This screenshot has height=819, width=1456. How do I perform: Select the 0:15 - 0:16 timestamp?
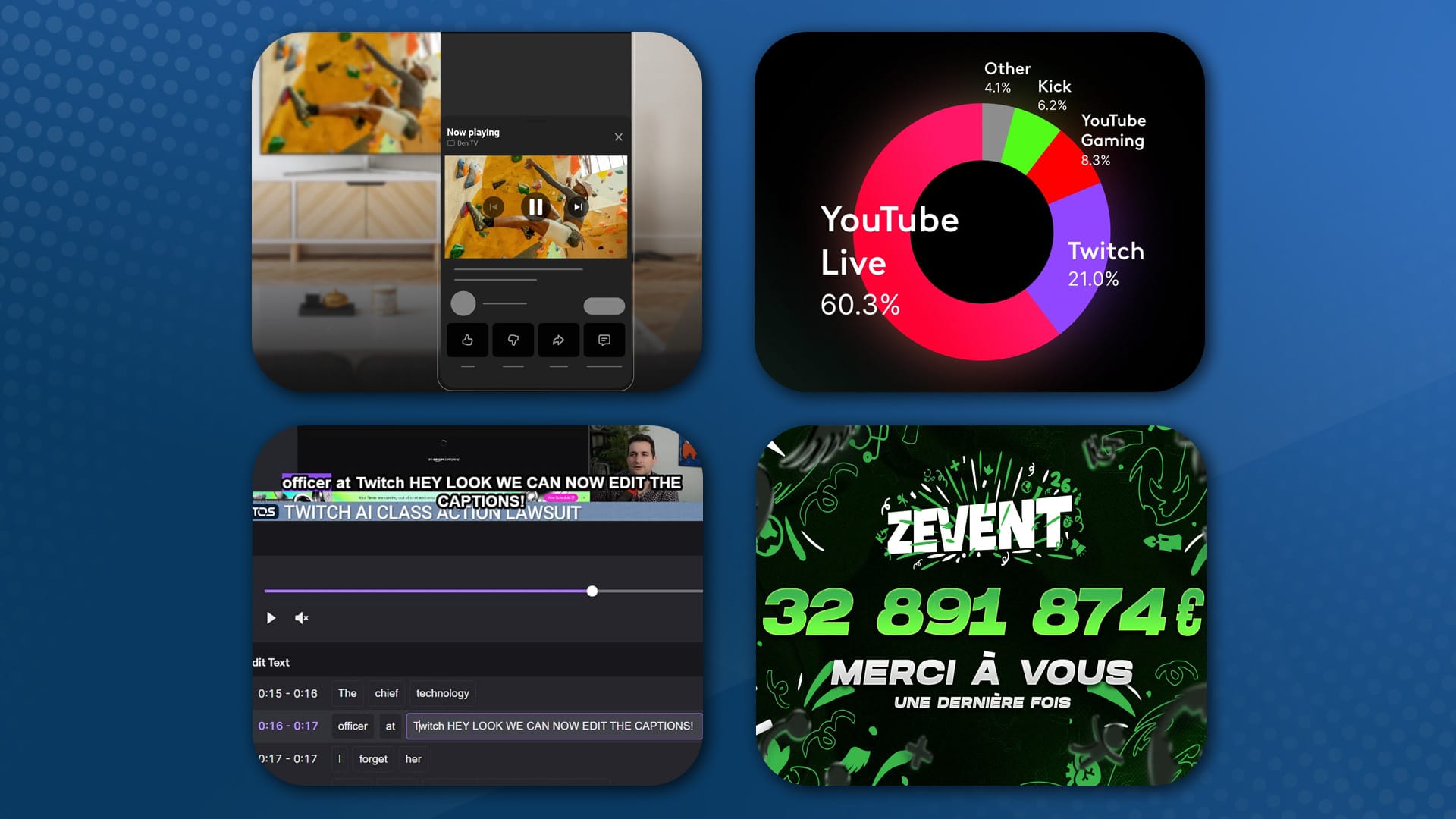[x=288, y=693]
